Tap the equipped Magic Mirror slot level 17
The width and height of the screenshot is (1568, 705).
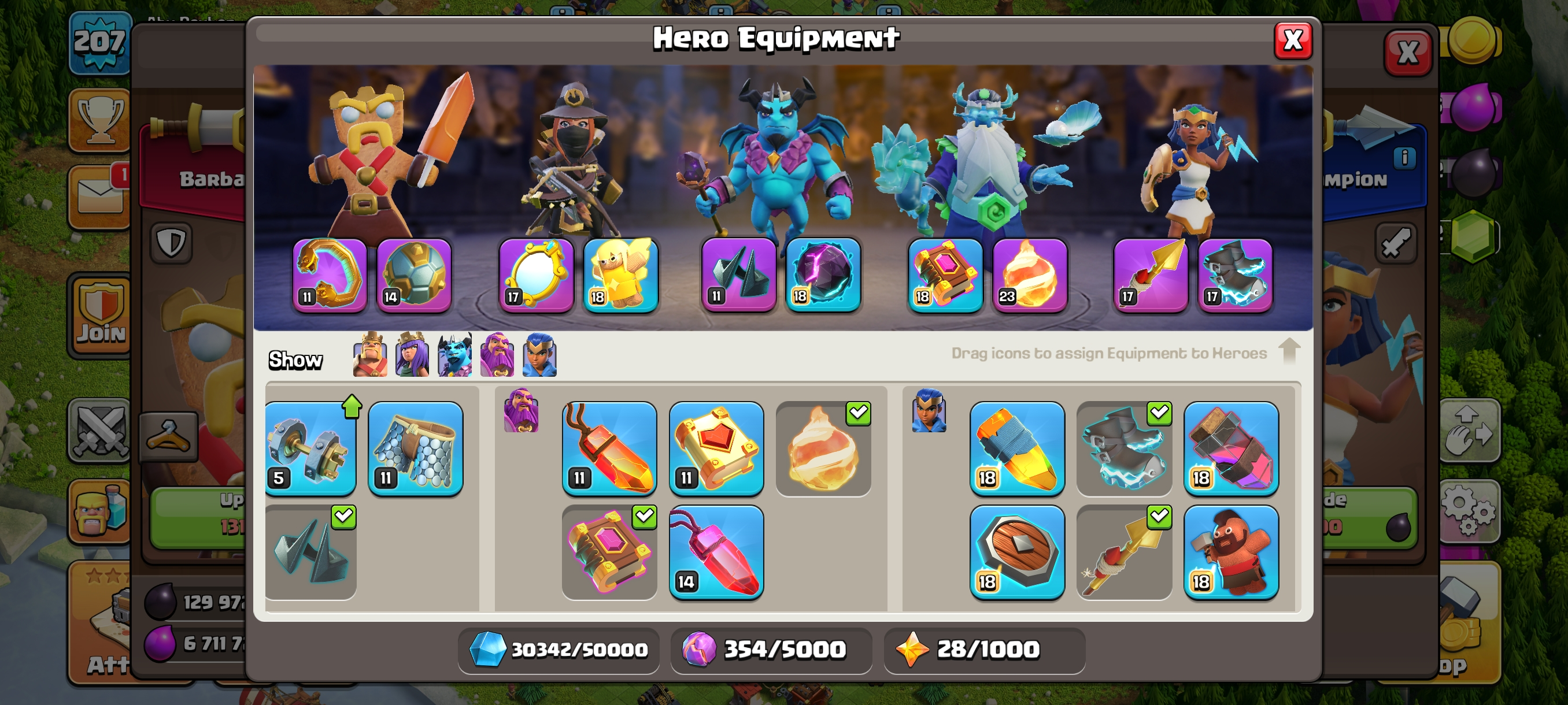[537, 275]
